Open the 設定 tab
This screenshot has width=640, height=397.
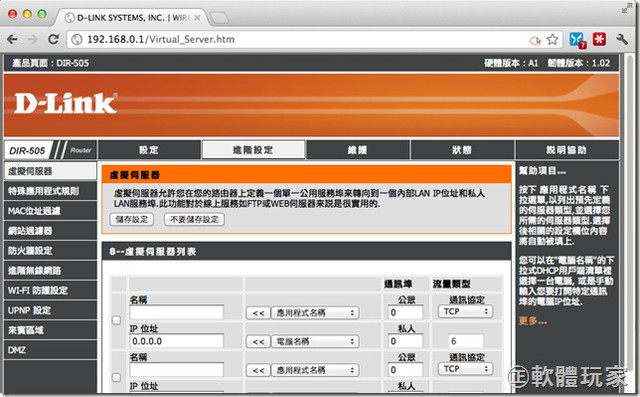149,150
